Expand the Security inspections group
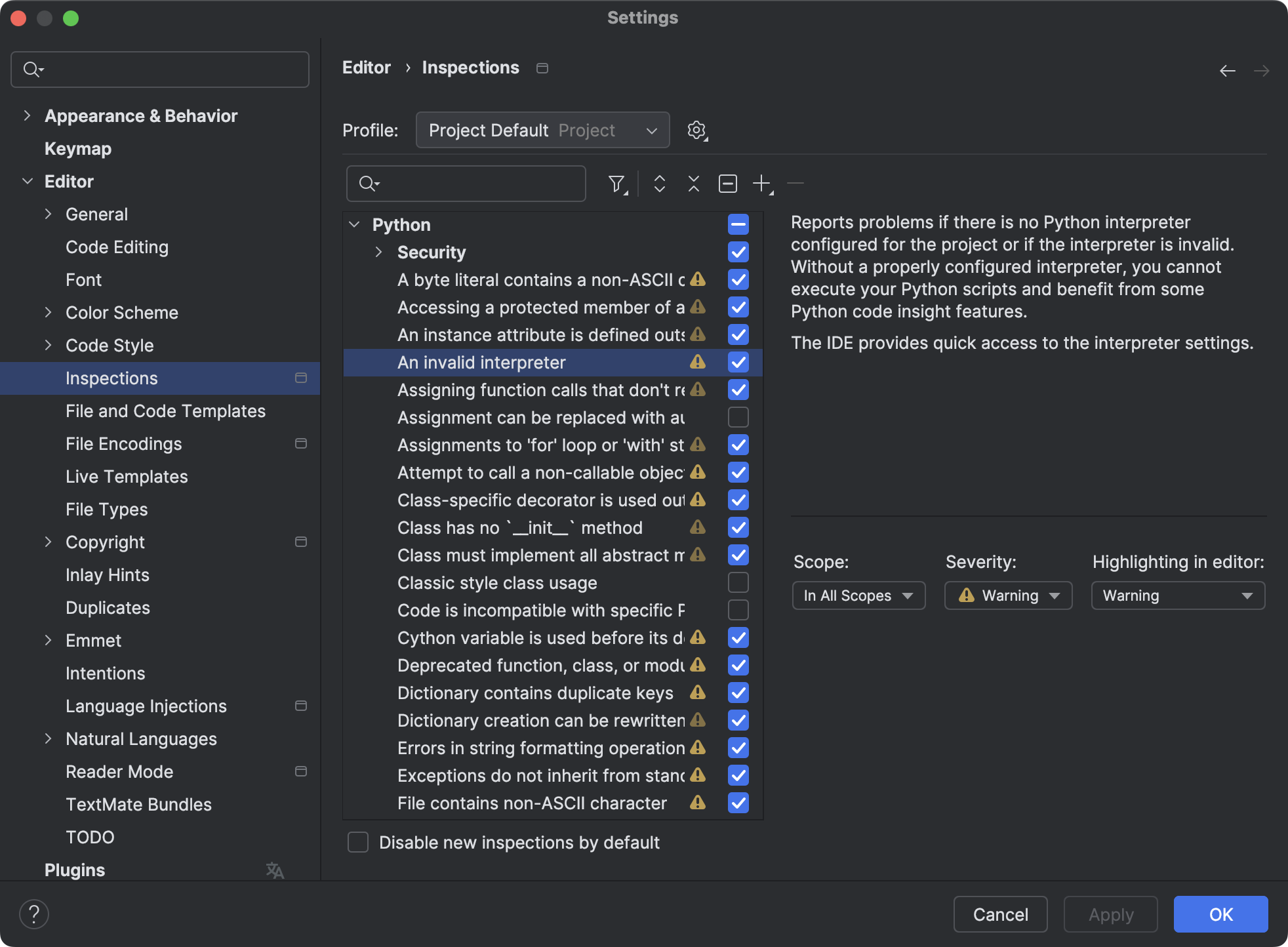Viewport: 1288px width, 947px height. click(x=378, y=252)
